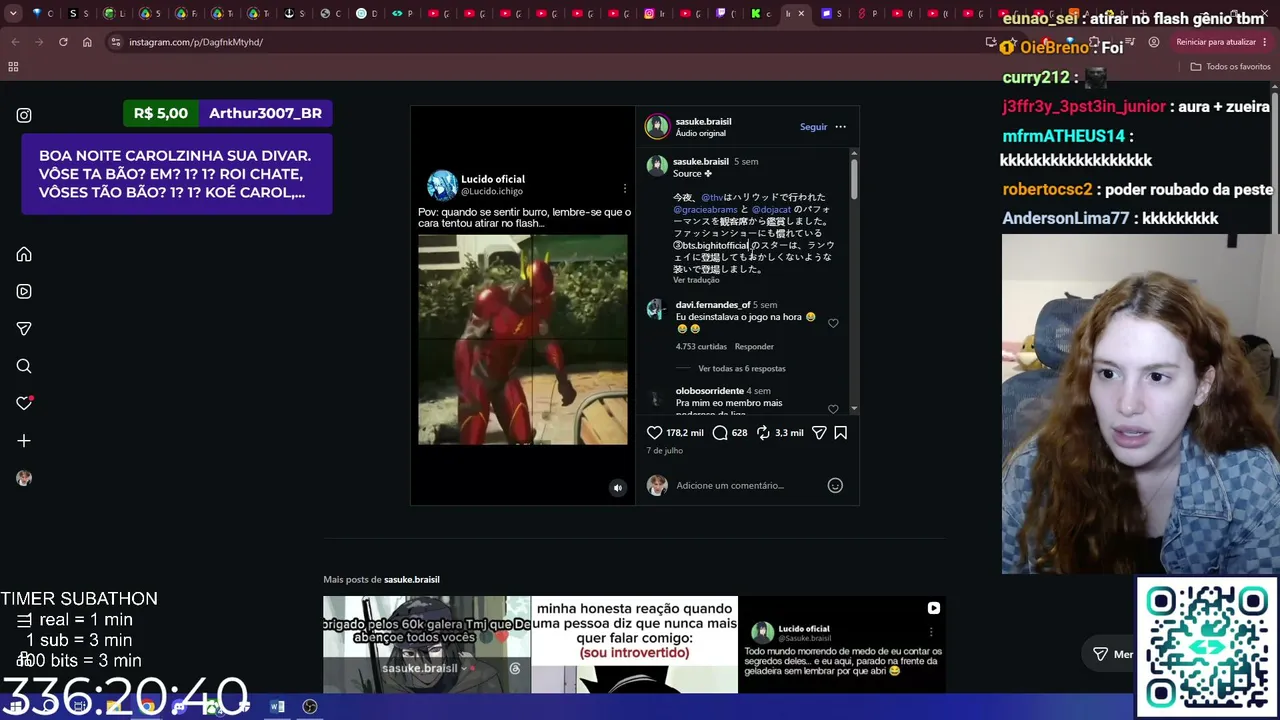Open the Lucido oficial geladeira post thumbnail
Viewport: 1280px width, 720px height.
842,644
